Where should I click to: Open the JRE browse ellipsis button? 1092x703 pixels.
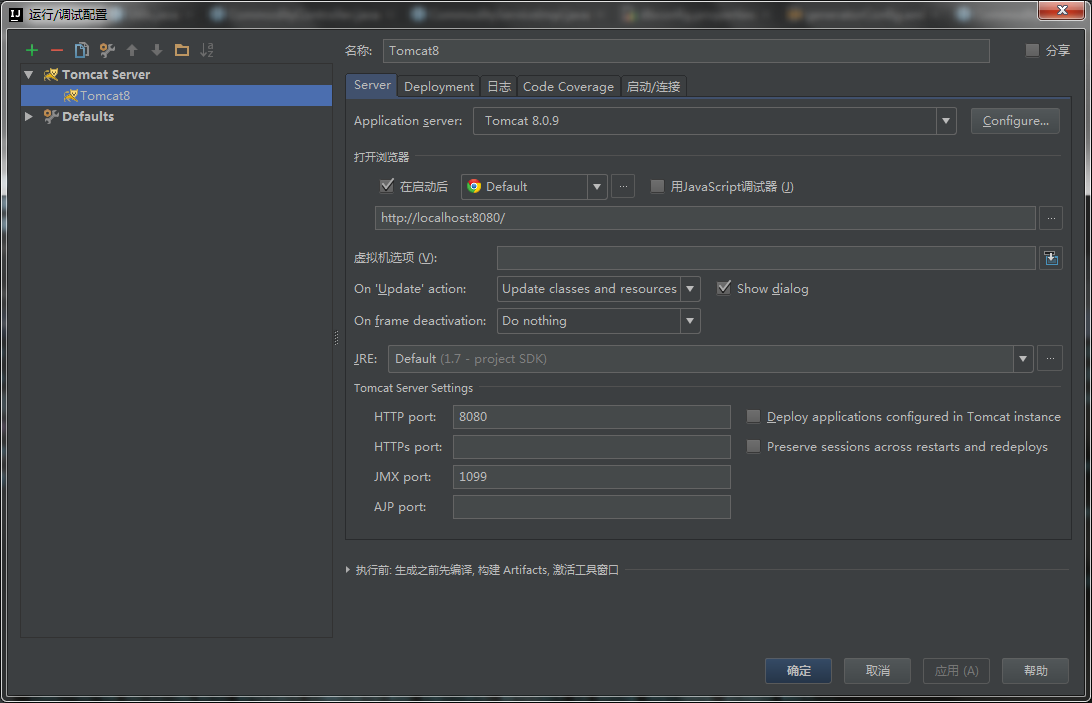coord(1050,359)
